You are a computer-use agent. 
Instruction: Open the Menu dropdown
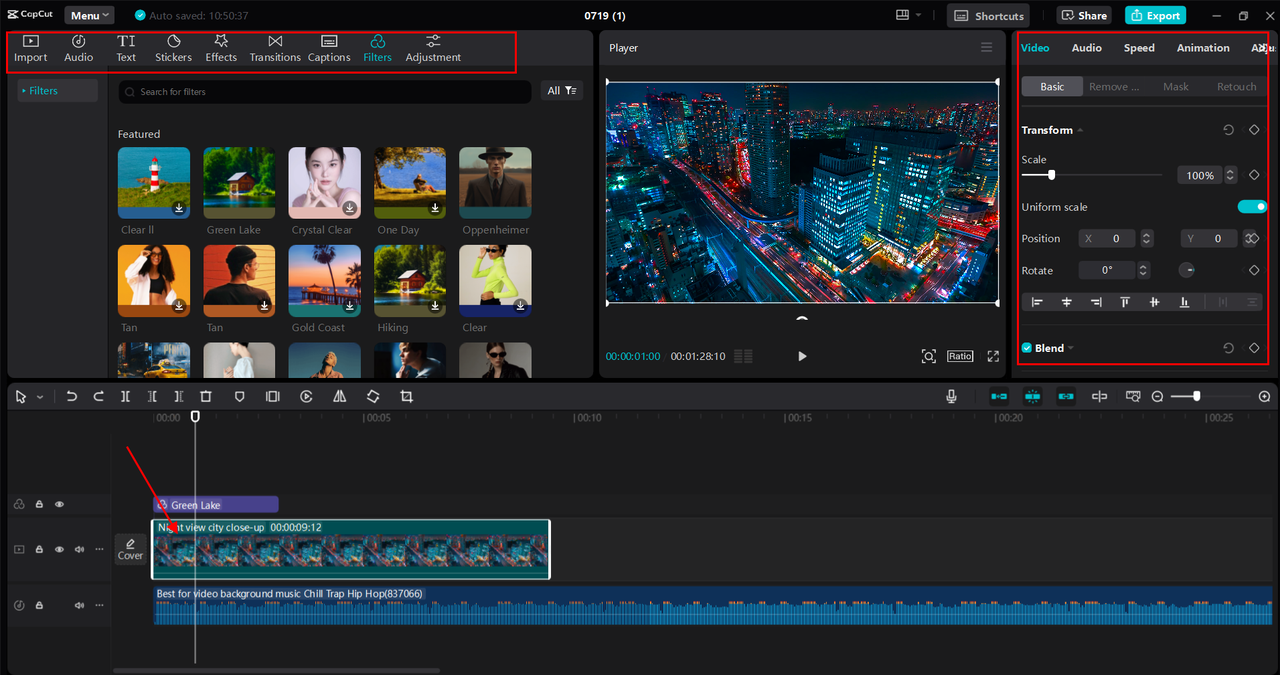pos(89,15)
